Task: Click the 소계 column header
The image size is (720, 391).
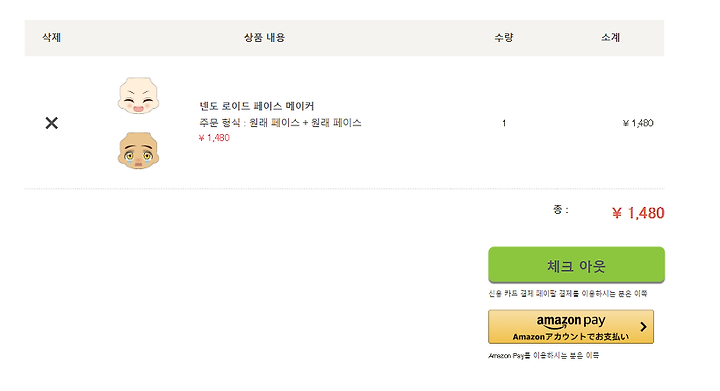Action: [x=611, y=38]
